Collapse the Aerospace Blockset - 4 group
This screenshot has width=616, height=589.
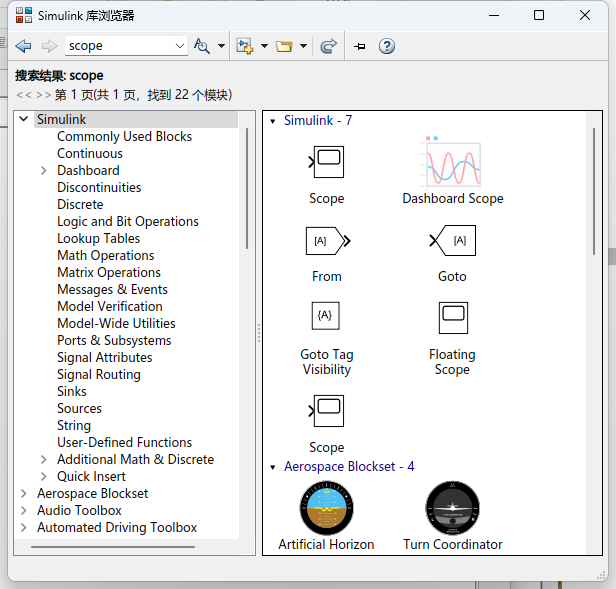(x=272, y=467)
